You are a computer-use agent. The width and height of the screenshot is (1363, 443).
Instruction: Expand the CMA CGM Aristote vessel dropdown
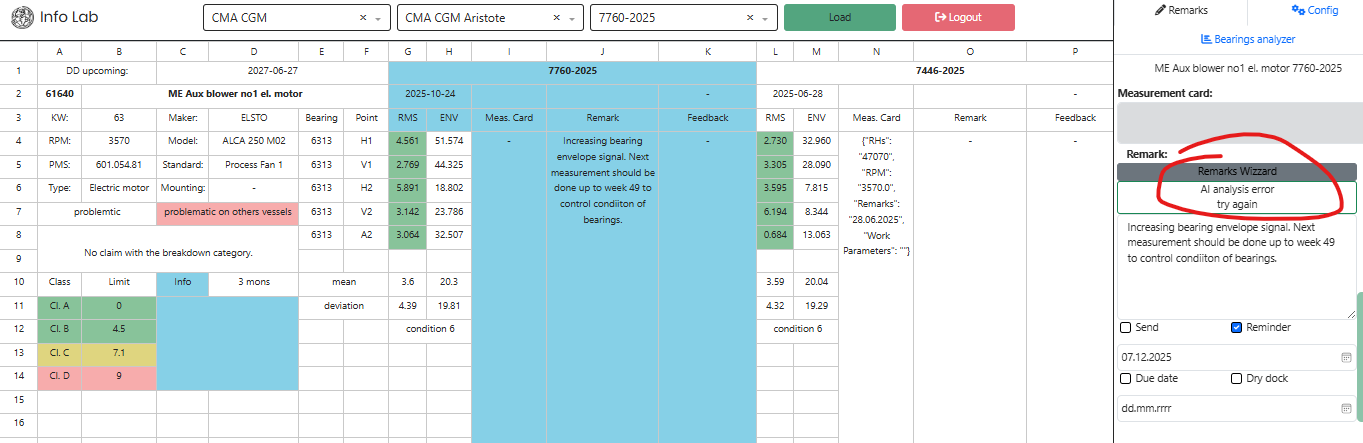coord(573,18)
